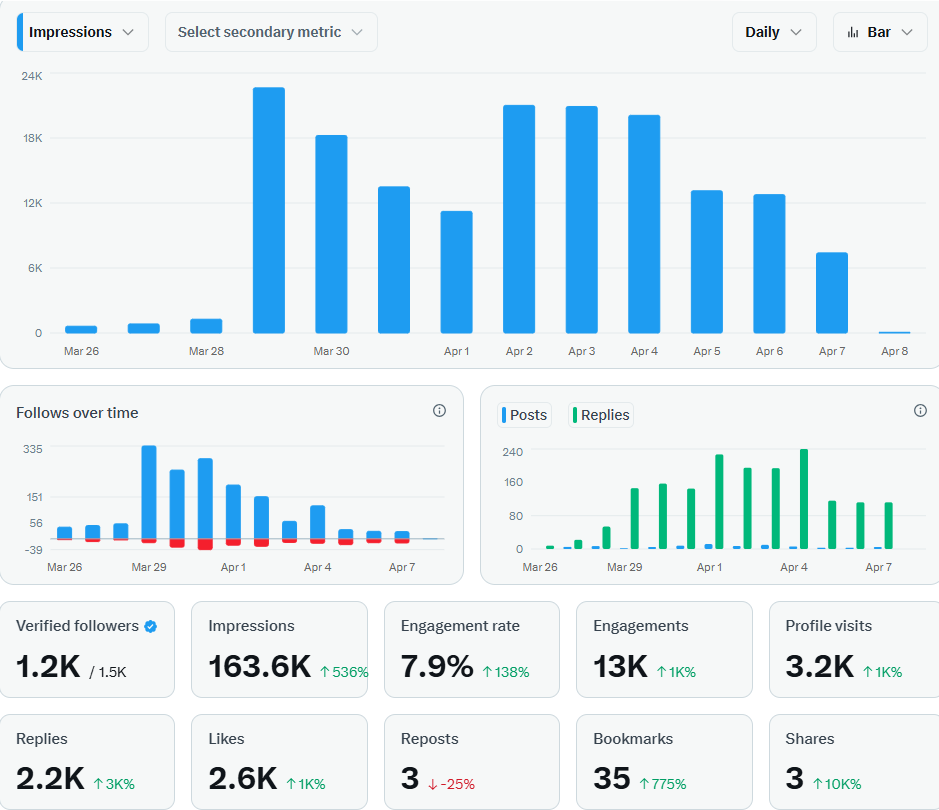Image resolution: width=939 pixels, height=810 pixels.
Task: Click the Mar 26 impressions bar
Action: 81,329
